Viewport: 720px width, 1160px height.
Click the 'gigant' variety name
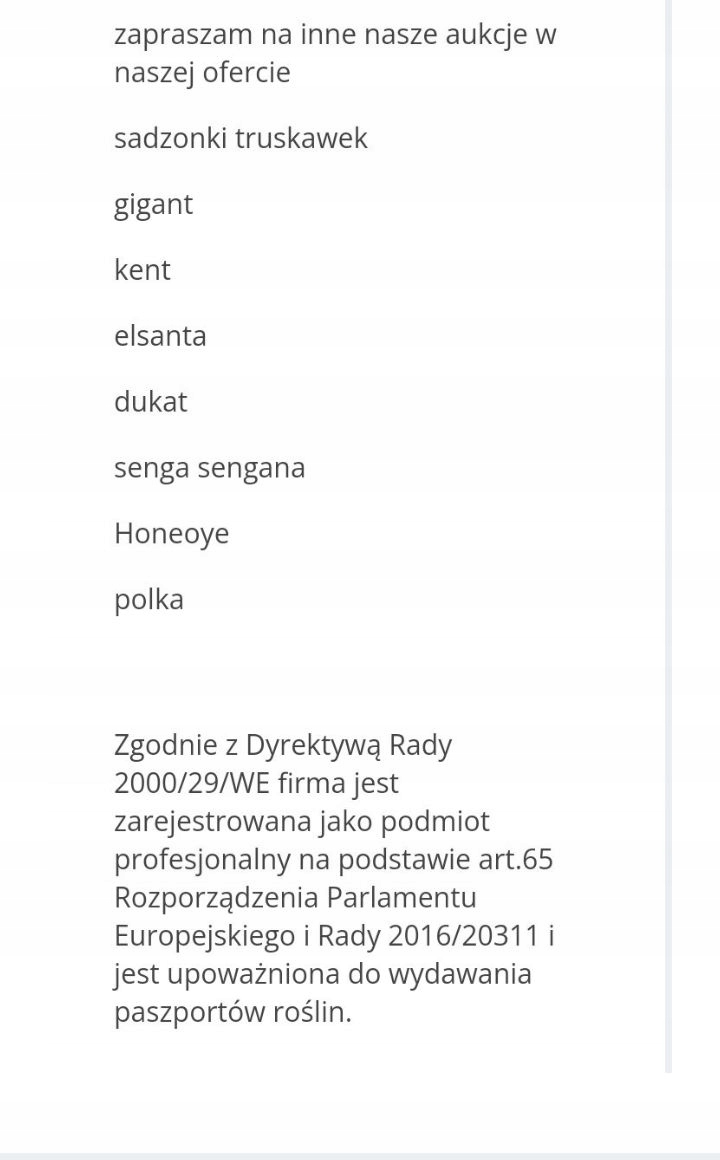point(153,205)
